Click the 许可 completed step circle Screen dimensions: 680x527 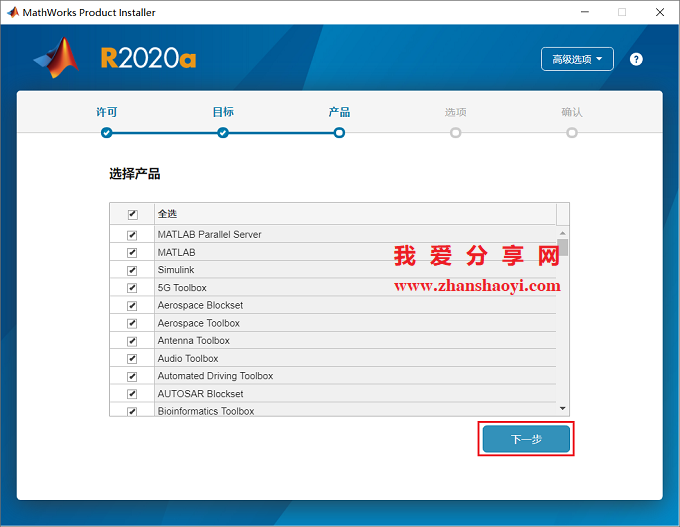tap(107, 133)
